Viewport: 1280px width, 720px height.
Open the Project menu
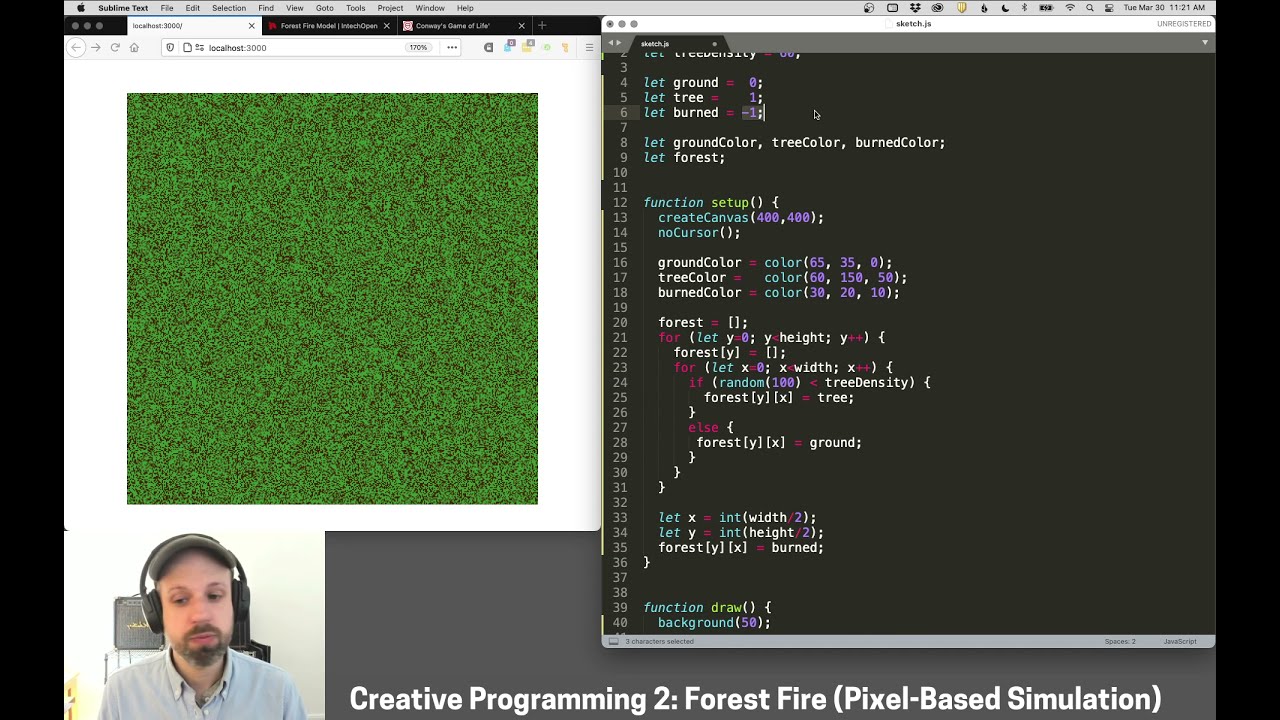pyautogui.click(x=390, y=8)
